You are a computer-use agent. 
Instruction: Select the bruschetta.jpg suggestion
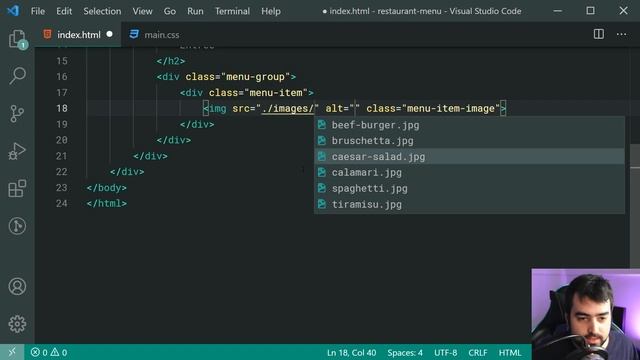pyautogui.click(x=469, y=141)
